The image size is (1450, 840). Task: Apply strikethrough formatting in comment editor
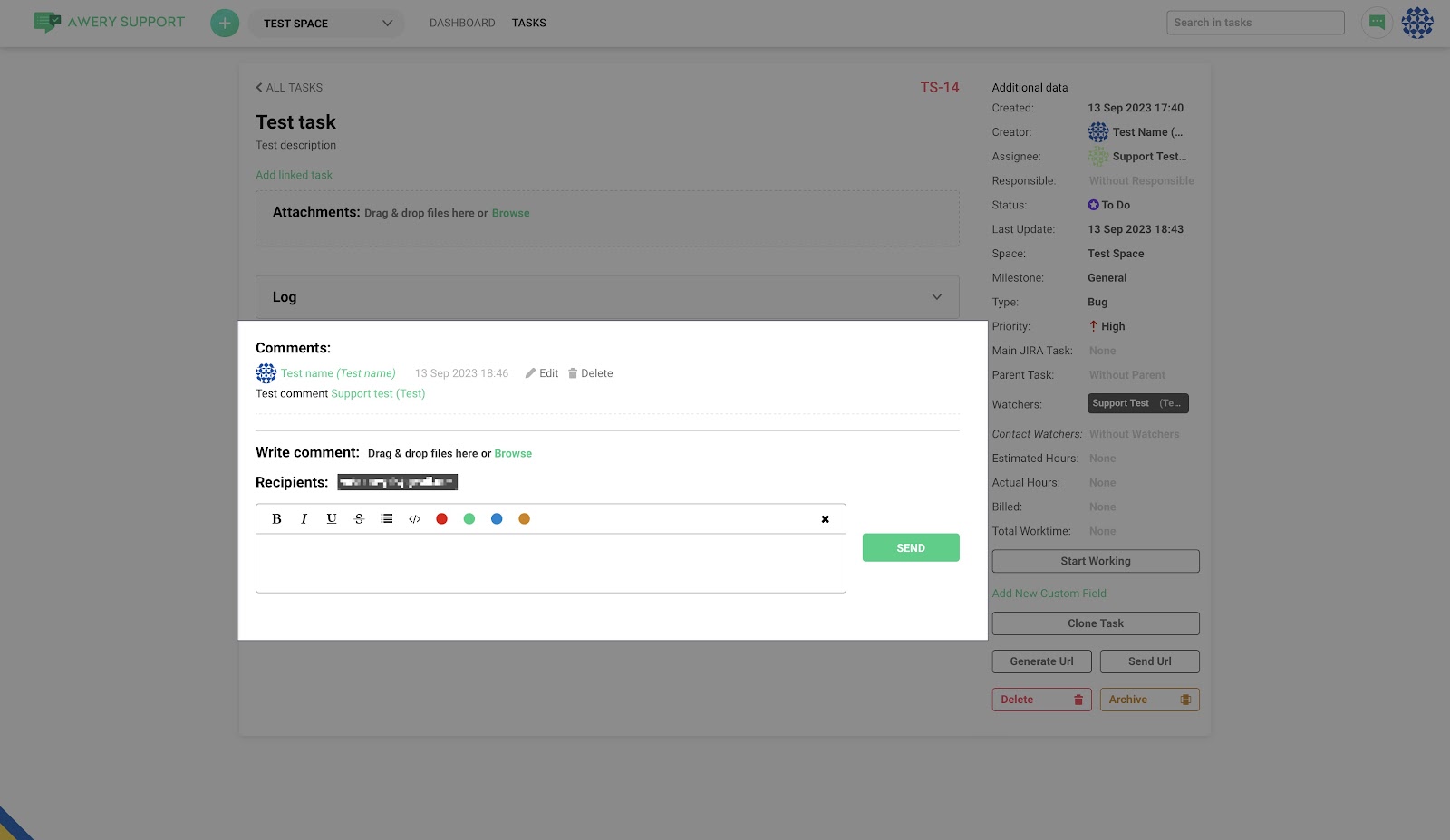[x=359, y=519]
